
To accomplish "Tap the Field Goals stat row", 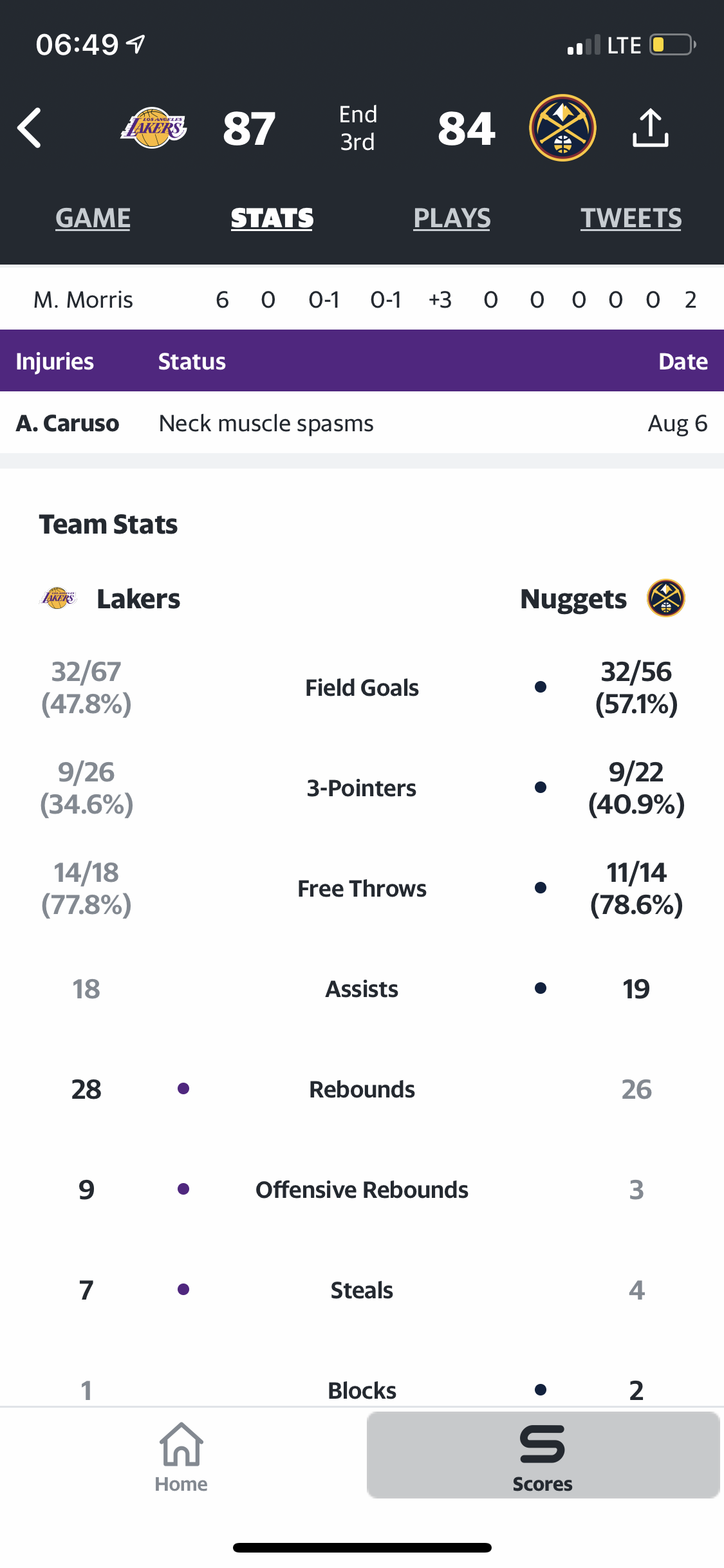I will (362, 687).
